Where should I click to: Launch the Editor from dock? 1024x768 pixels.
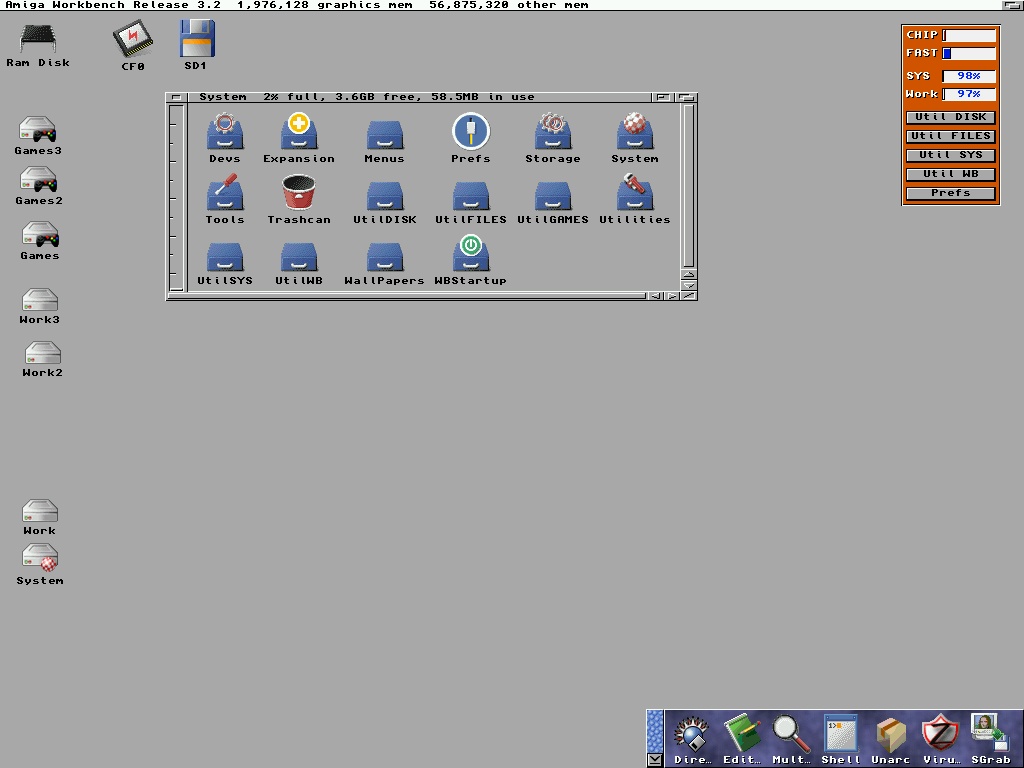point(742,739)
